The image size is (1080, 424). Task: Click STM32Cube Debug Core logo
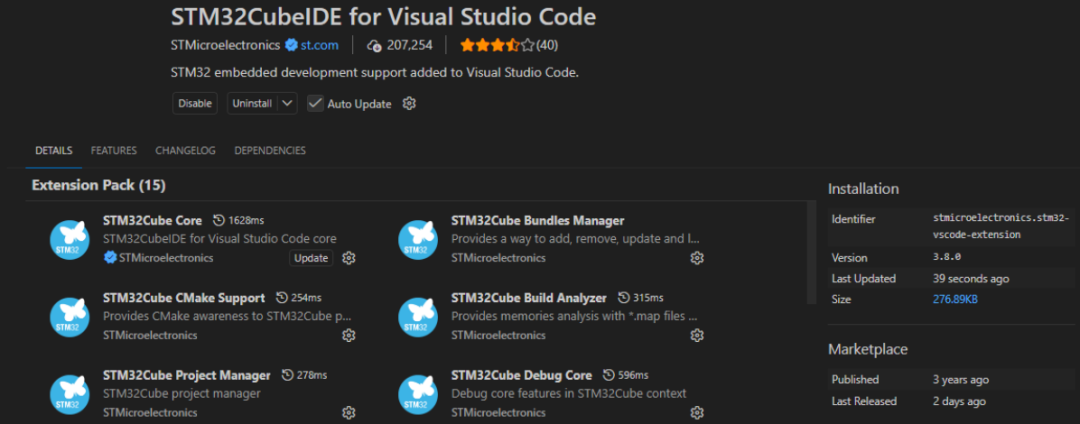(418, 394)
